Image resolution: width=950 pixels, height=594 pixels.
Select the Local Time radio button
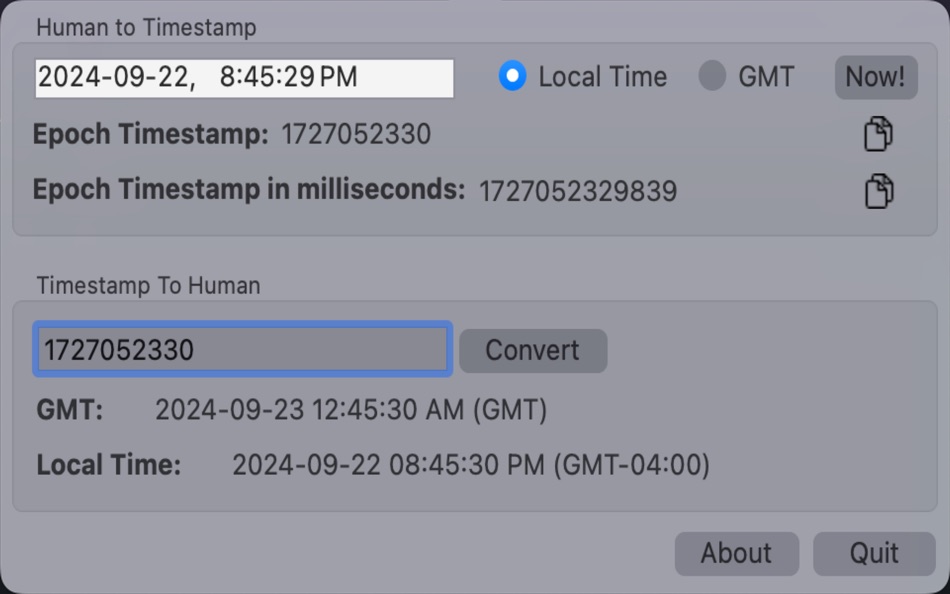click(512, 76)
